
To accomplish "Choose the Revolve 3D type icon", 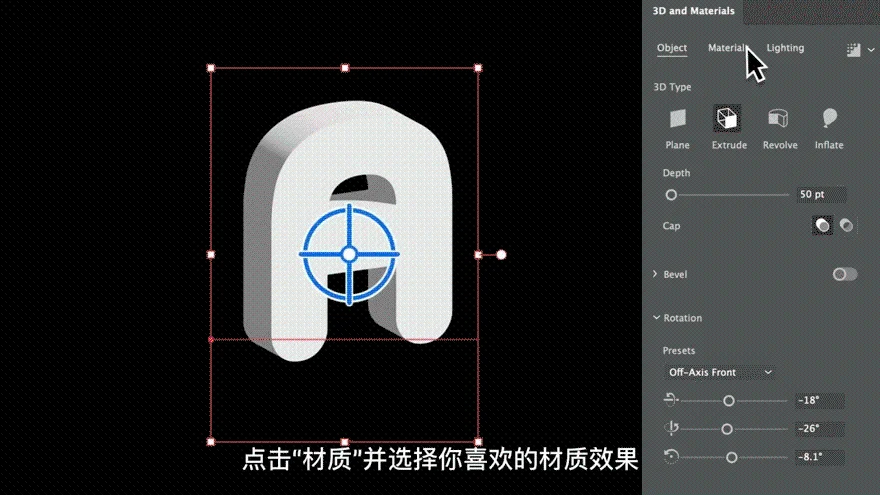I will [x=778, y=118].
